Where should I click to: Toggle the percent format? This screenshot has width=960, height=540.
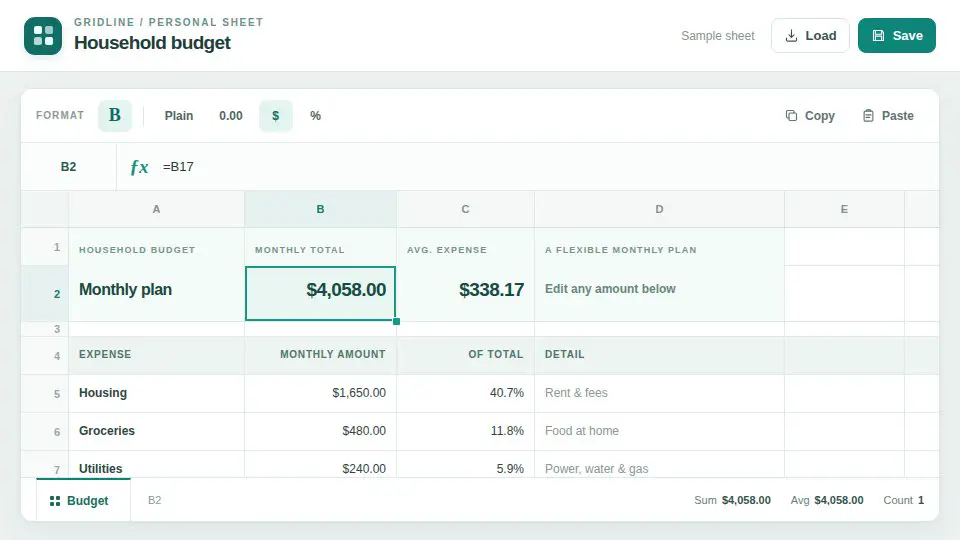315,116
